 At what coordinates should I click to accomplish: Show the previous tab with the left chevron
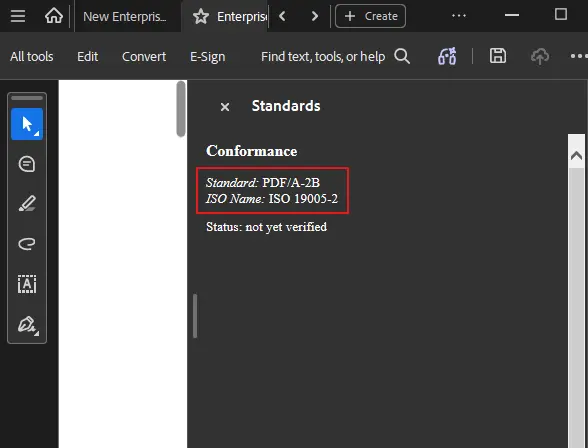(x=282, y=16)
